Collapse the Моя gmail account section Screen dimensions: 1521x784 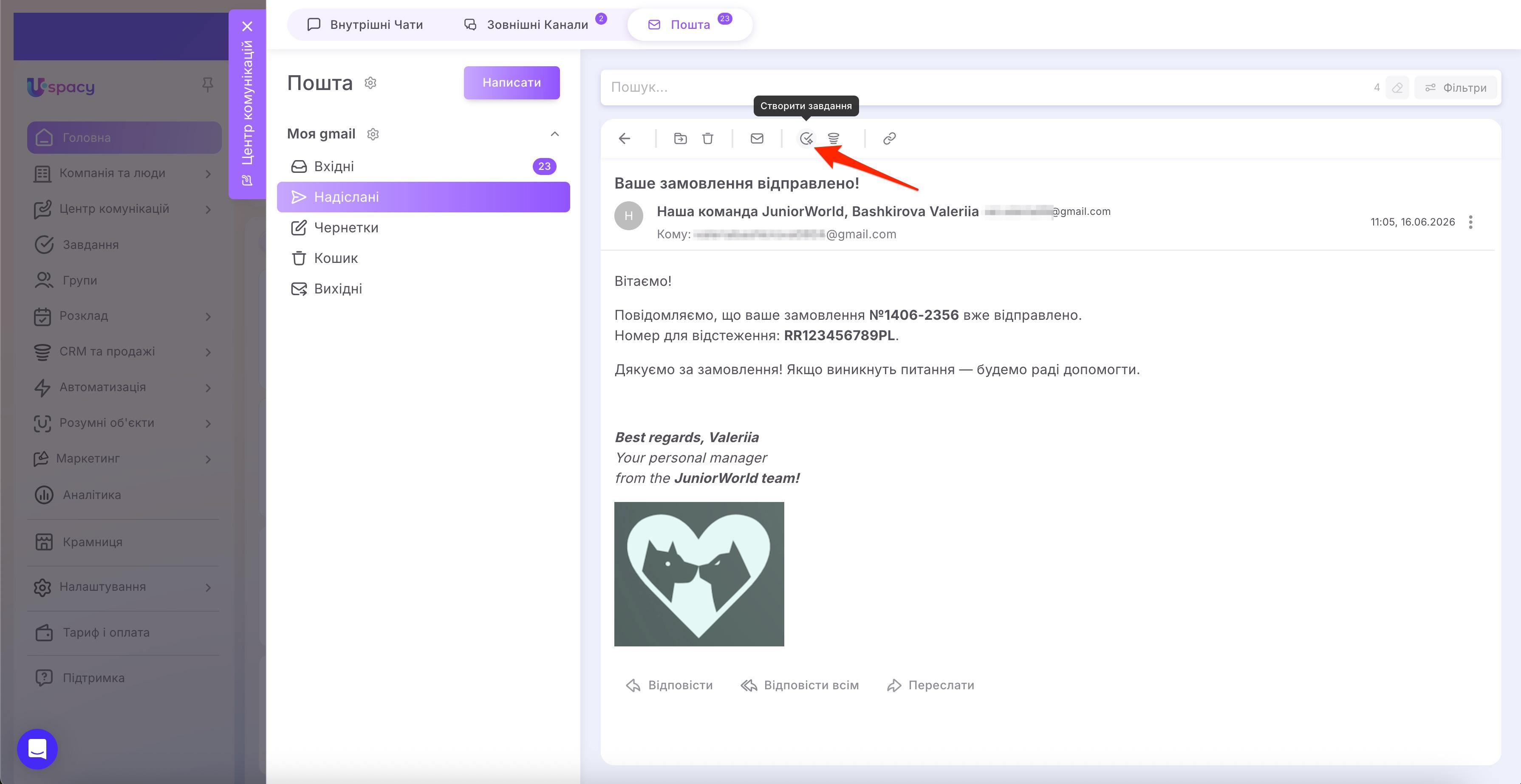click(x=554, y=134)
